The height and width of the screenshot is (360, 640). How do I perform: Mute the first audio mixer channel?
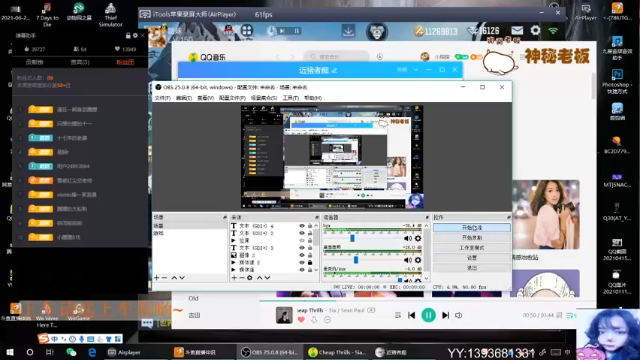click(407, 238)
